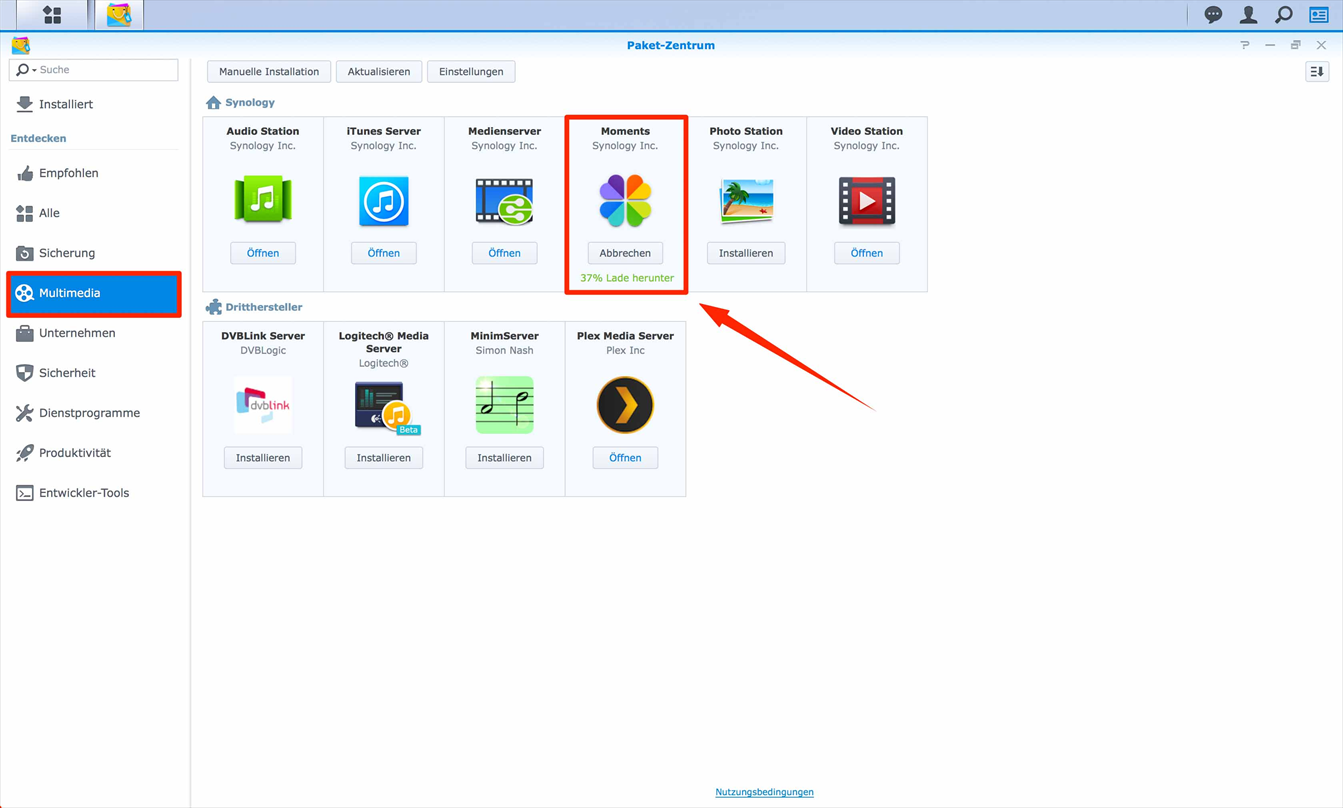Open the user account options icon
This screenshot has height=808, width=1343.
point(1249,15)
